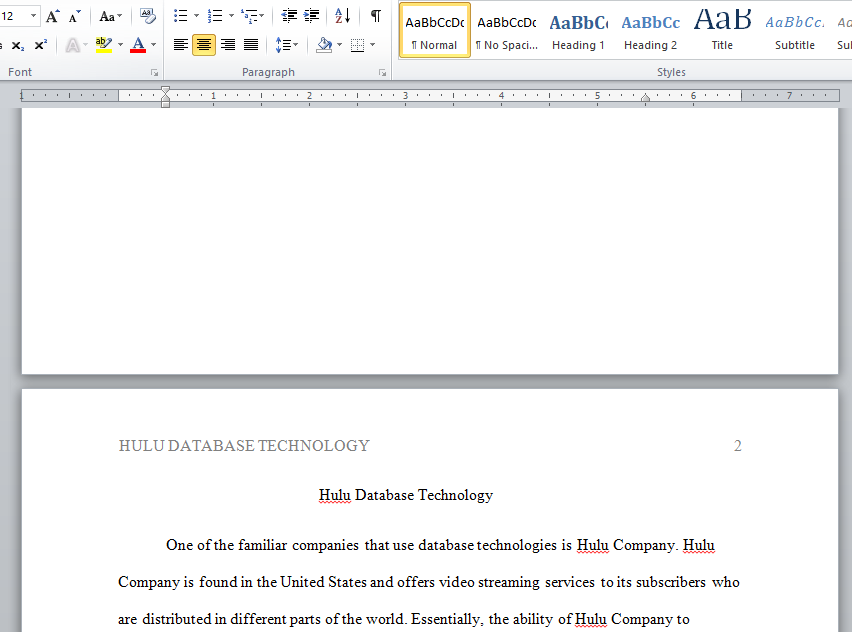Image resolution: width=852 pixels, height=632 pixels.
Task: Toggle Show/Hide paragraph marks
Action: point(375,16)
